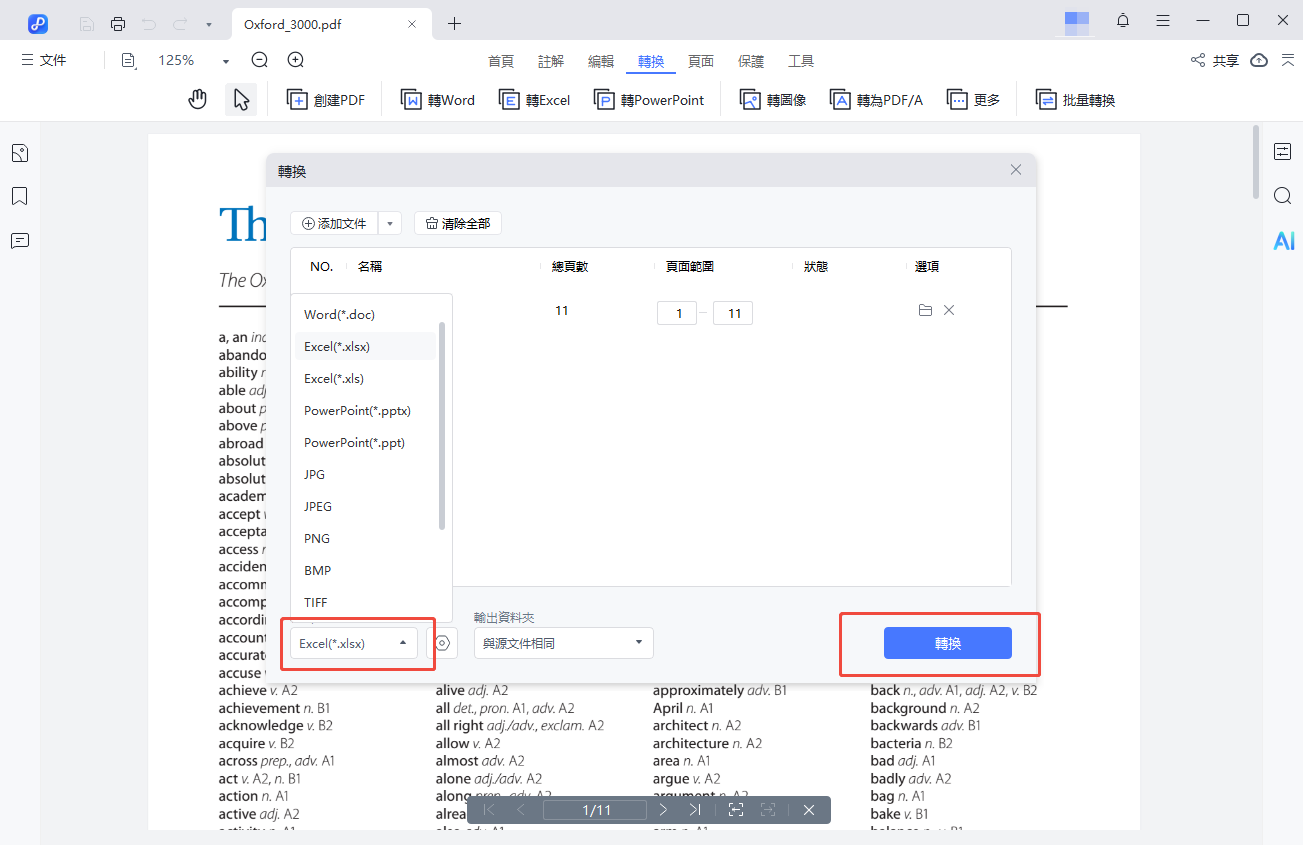Click 轉圖像 toolbar button
This screenshot has height=845, width=1303.
pyautogui.click(x=773, y=100)
